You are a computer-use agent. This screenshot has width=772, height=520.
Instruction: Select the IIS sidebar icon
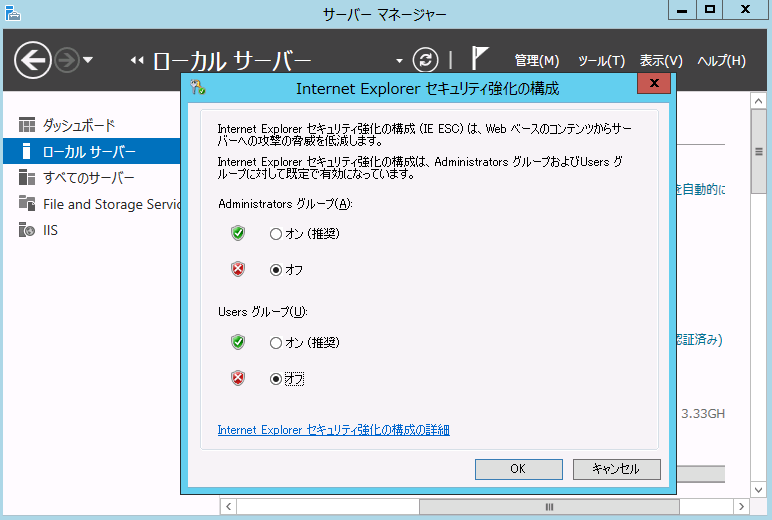pyautogui.click(x=27, y=230)
